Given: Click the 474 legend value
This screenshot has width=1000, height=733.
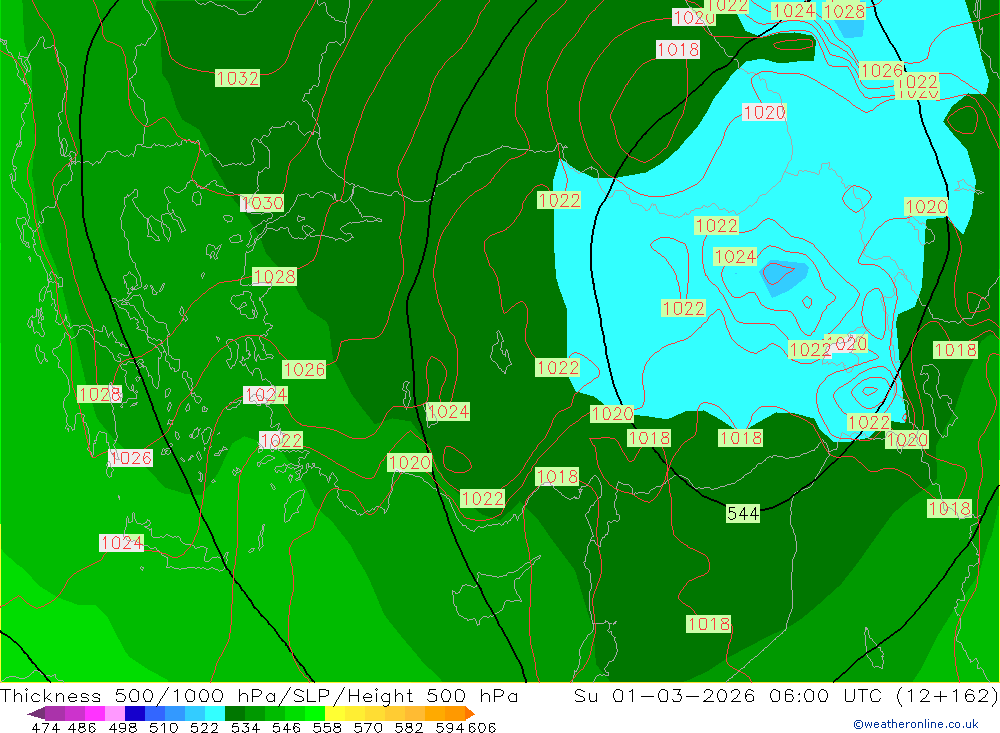Looking at the screenshot, I should (x=45, y=727).
